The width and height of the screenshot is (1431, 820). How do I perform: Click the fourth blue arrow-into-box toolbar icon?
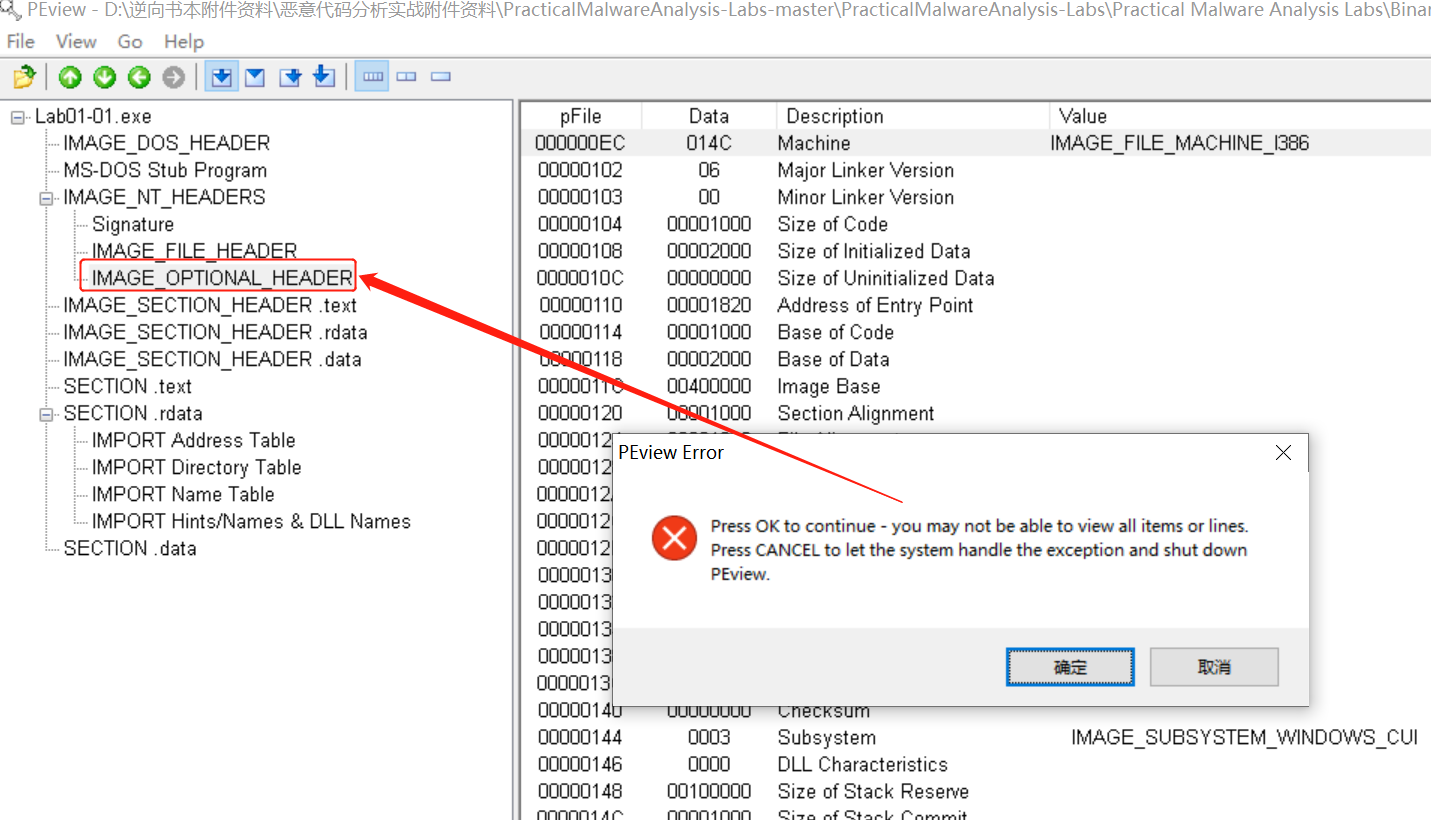point(324,77)
